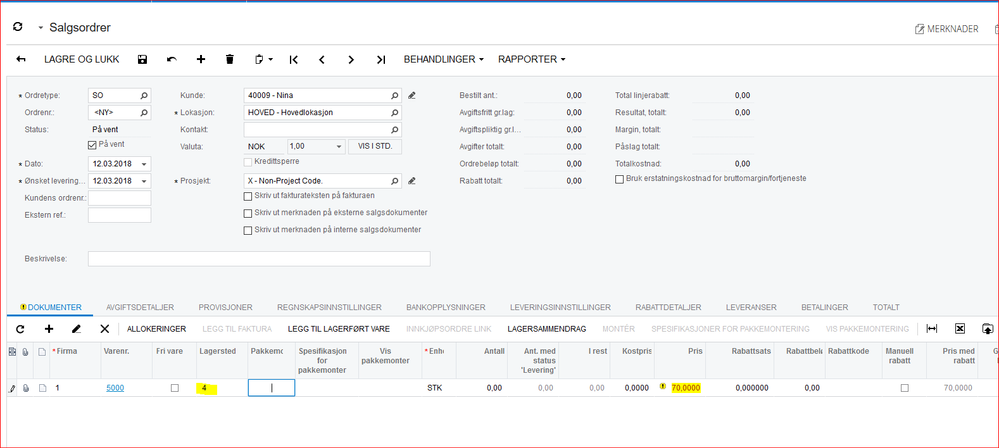
Task: Expand the RAPPORTER menu
Action: [531, 60]
